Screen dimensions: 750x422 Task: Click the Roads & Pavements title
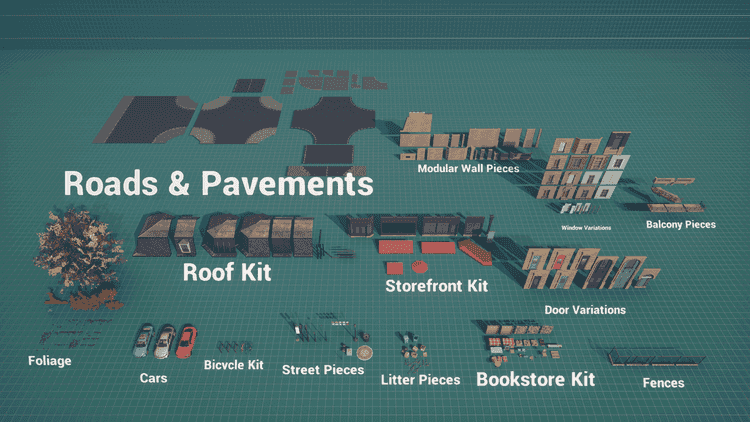coord(219,184)
